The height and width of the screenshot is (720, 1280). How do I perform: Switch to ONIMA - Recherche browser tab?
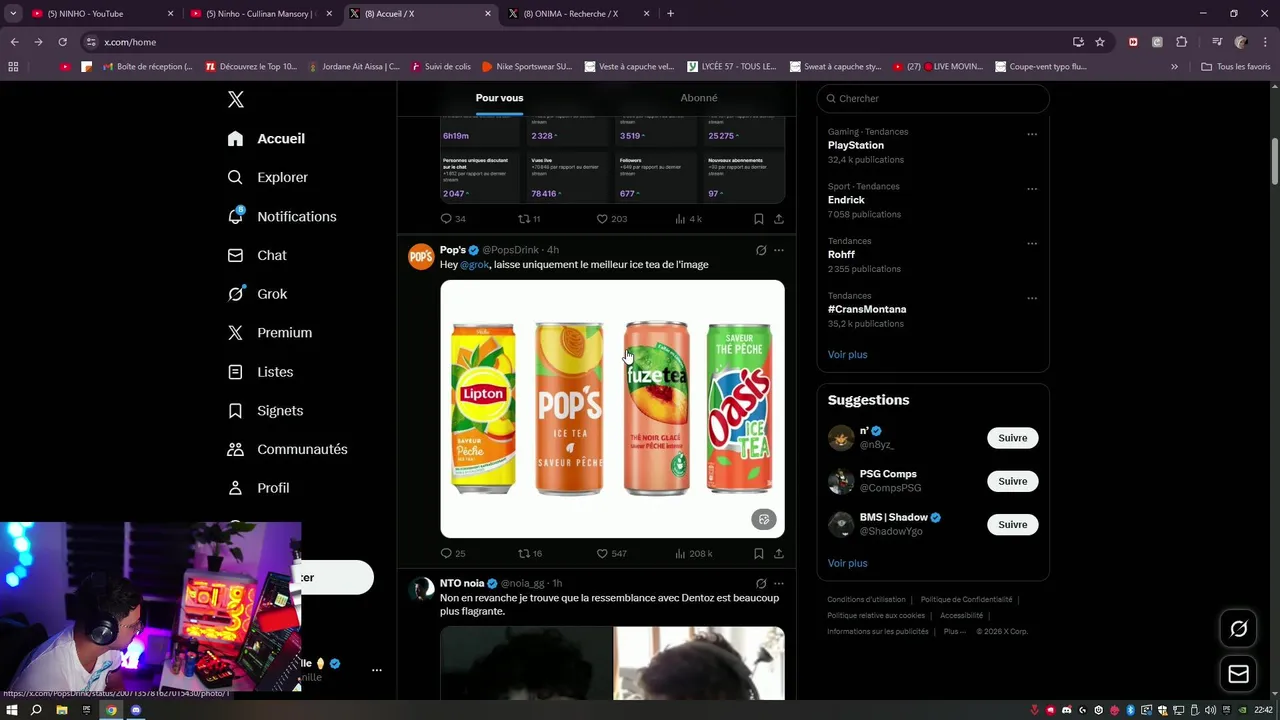pos(578,14)
